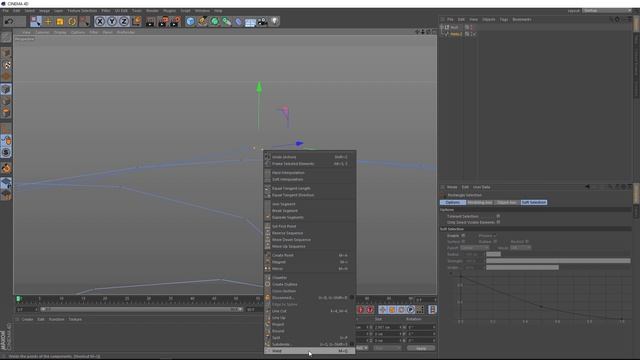Click the coordinate system icon
640x360 pixels.
pyautogui.click(x=136, y=21)
